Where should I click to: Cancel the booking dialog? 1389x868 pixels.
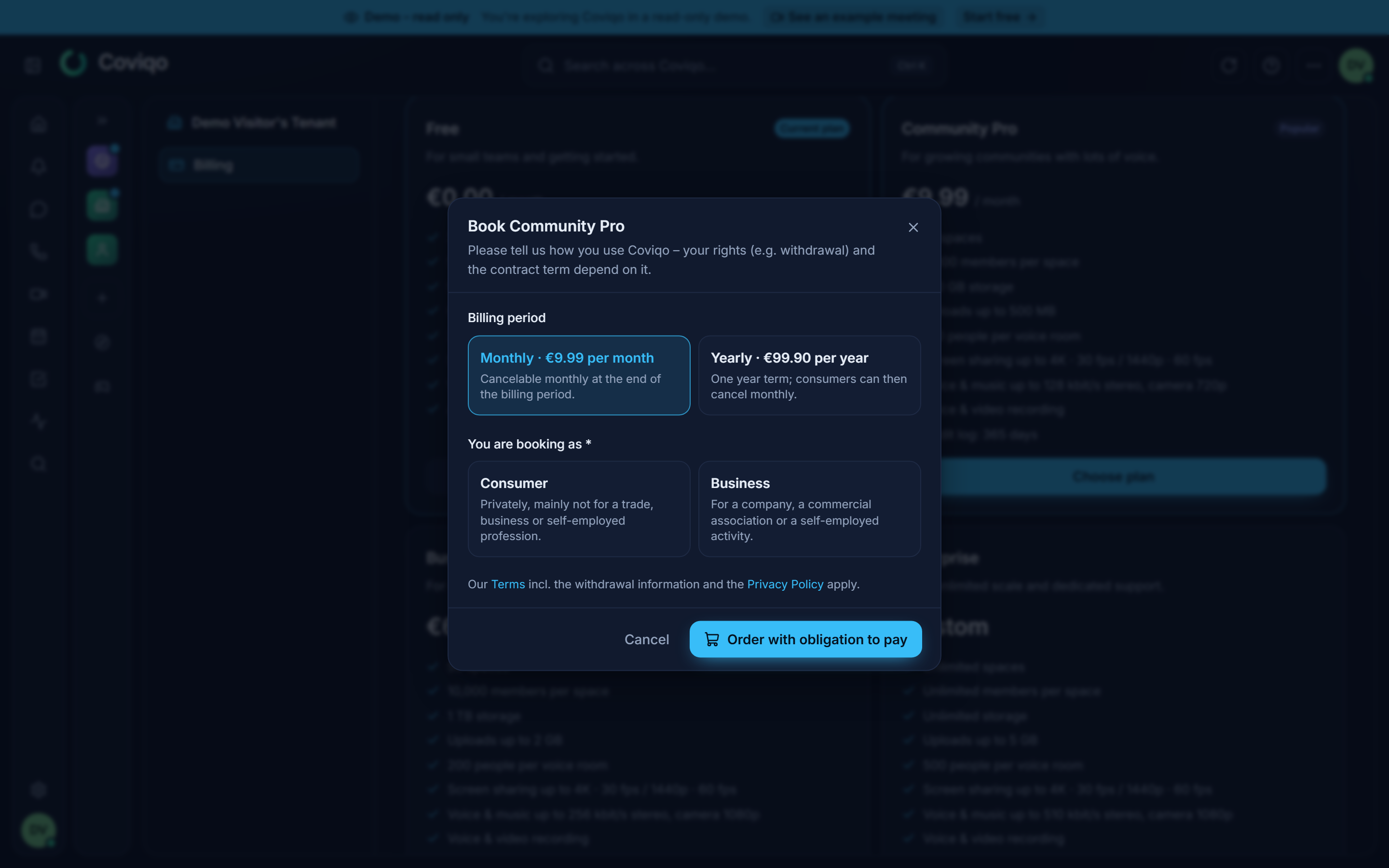click(646, 639)
